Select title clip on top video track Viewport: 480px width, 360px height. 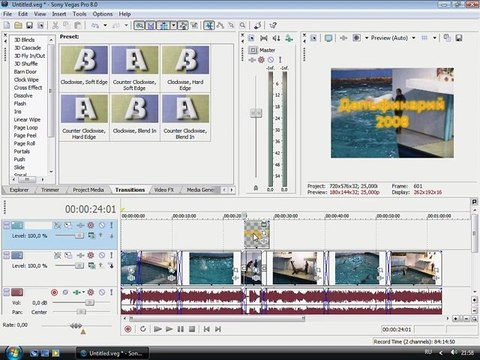[257, 234]
